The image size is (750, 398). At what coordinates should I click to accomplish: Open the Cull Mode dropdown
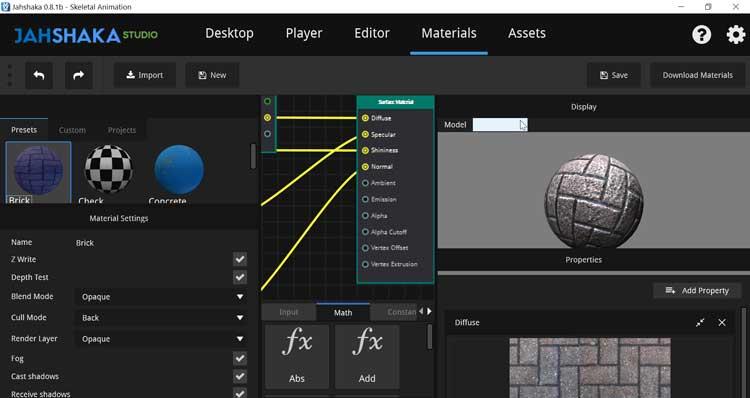click(x=161, y=318)
